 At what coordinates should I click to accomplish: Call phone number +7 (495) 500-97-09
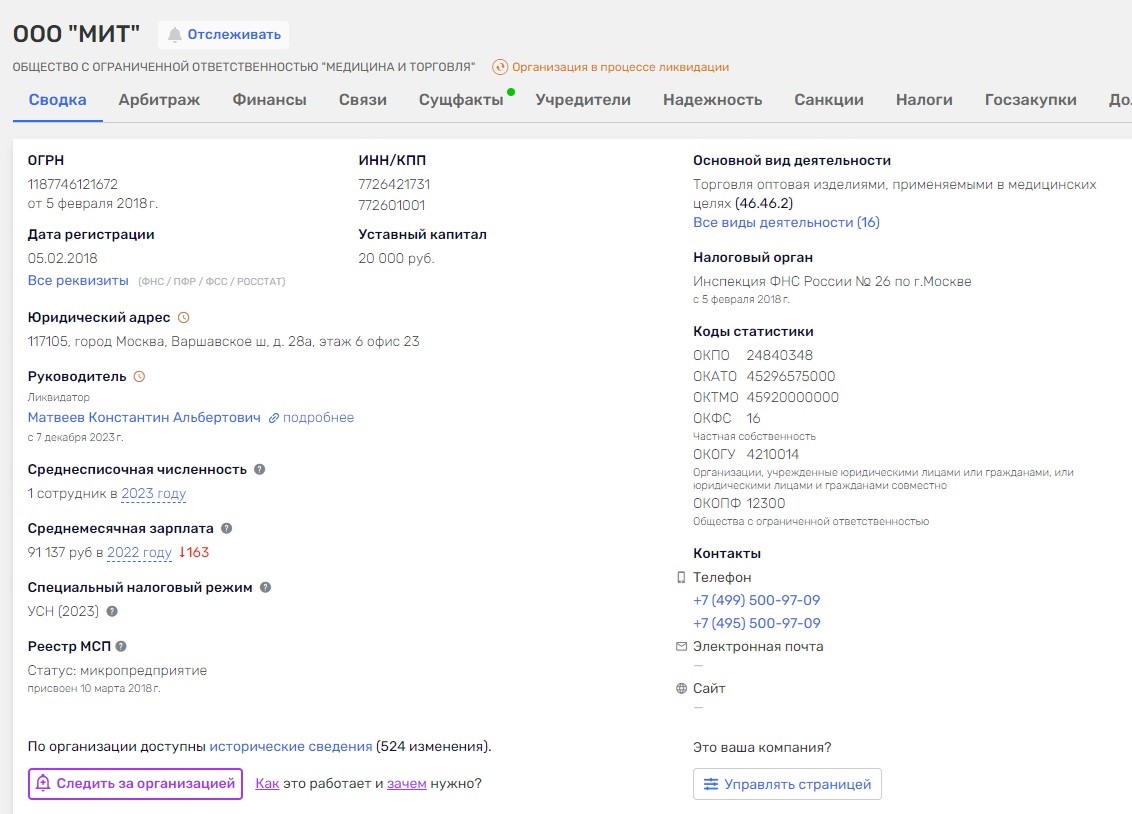coord(757,623)
